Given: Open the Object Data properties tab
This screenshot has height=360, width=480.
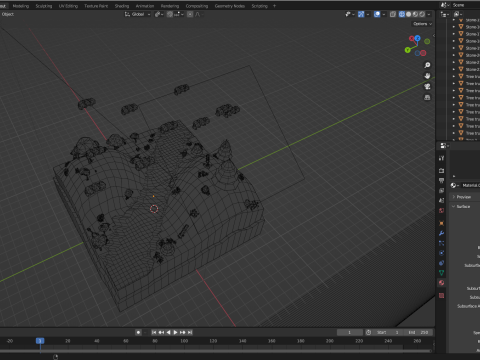Looking at the screenshot, I should pyautogui.click(x=441, y=273).
